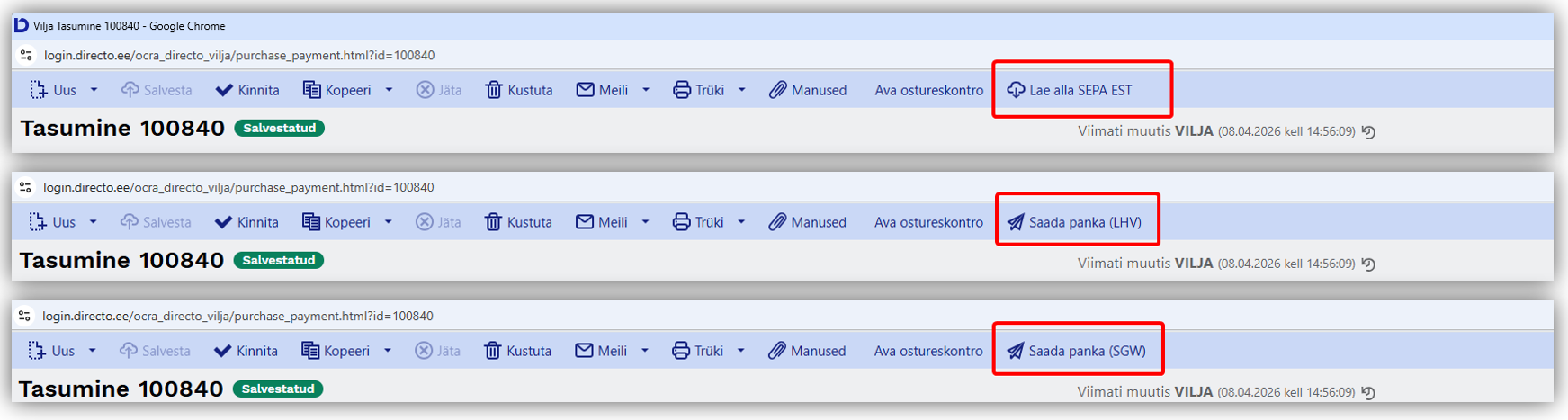Click the Lae alla SEPA EST download button
This screenshot has width=1568, height=420.
tap(1070, 90)
